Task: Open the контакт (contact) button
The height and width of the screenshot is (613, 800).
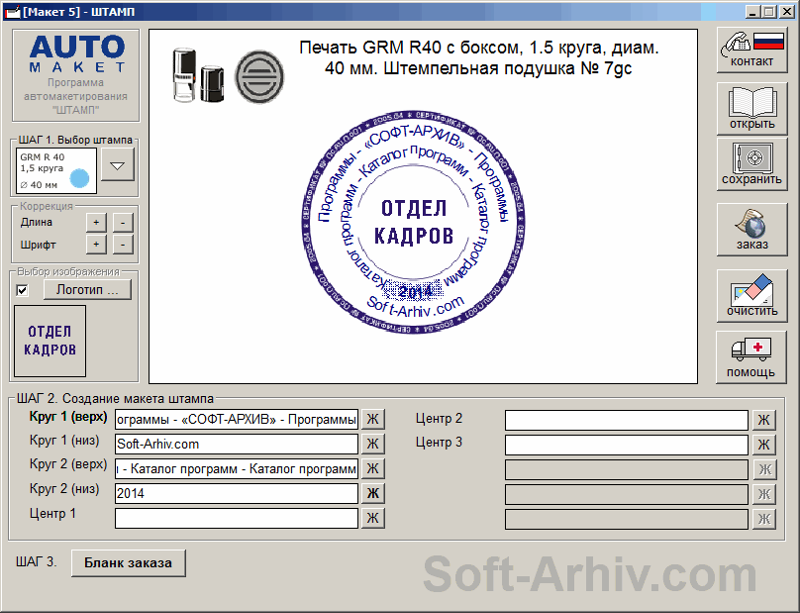Action: pyautogui.click(x=752, y=50)
